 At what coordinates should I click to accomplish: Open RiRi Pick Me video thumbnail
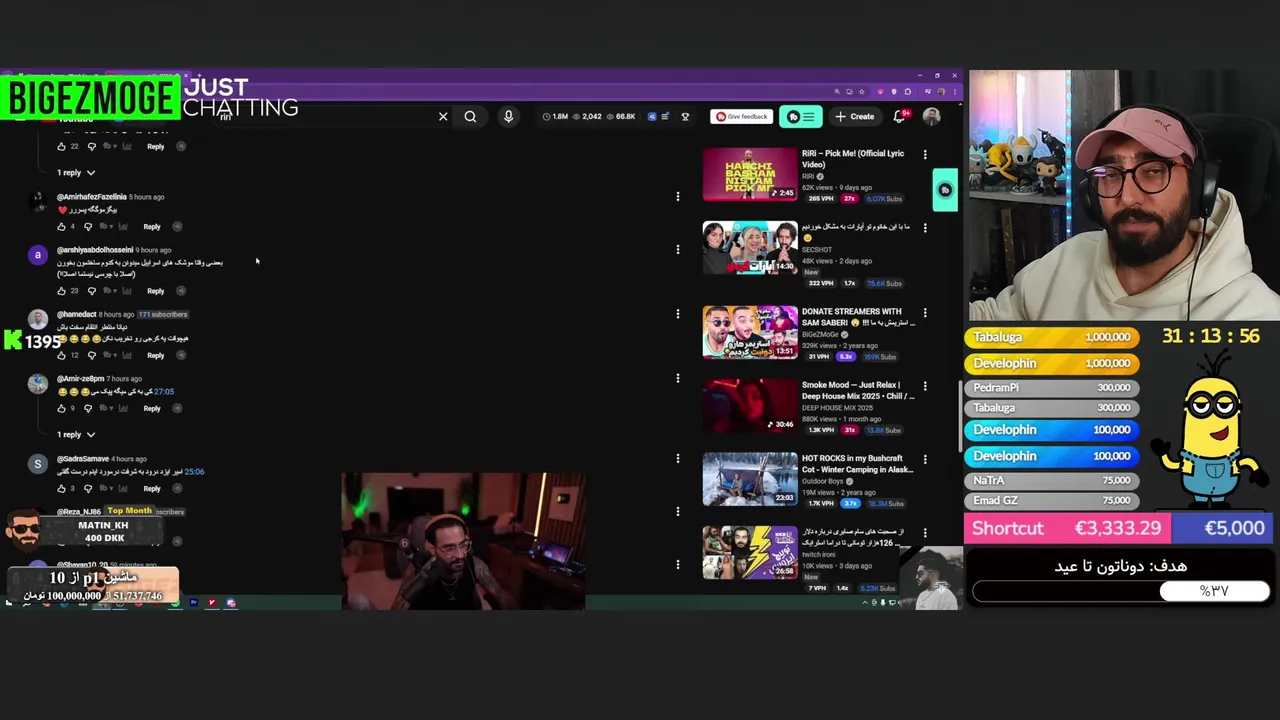point(749,174)
